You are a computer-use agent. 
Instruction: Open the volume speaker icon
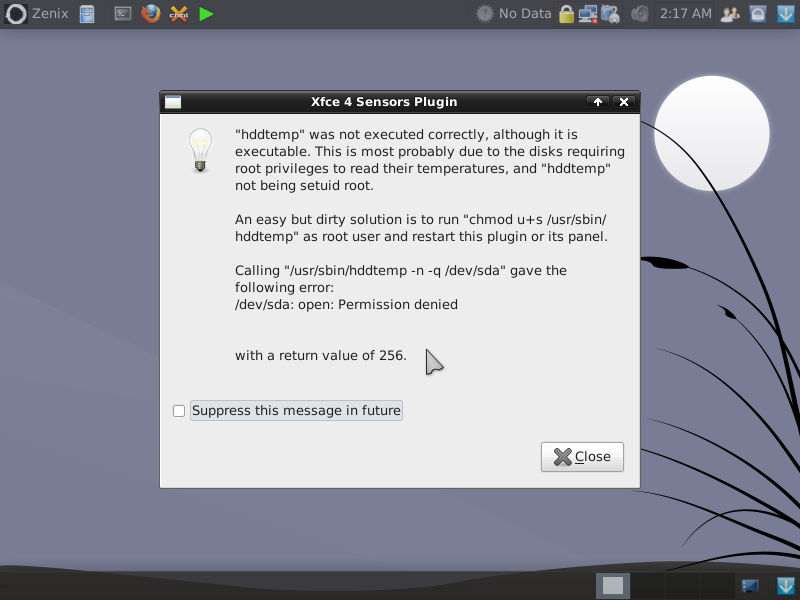pyautogui.click(x=639, y=14)
